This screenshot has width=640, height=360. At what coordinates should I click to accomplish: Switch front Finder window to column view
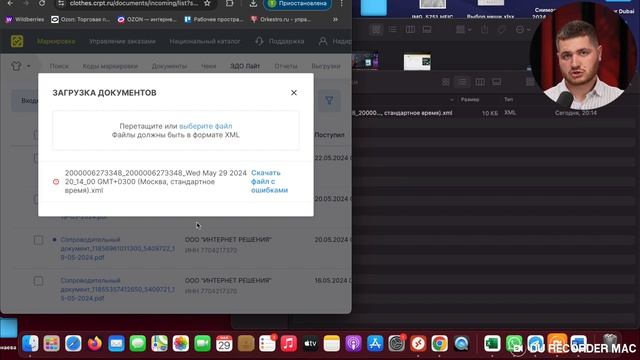[x=480, y=82]
